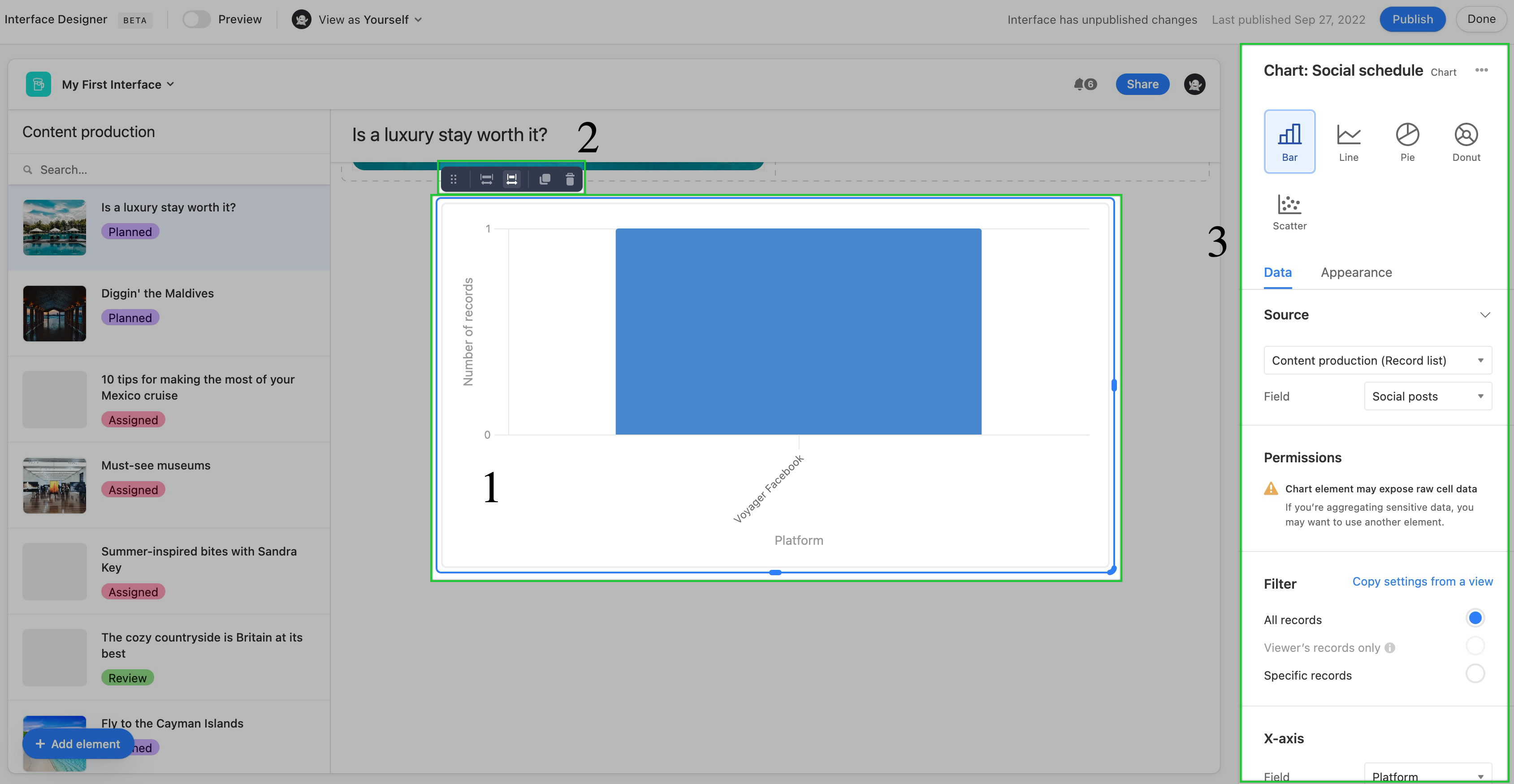Click the blue bar in the chart
This screenshot has width=1514, height=784.
[798, 332]
